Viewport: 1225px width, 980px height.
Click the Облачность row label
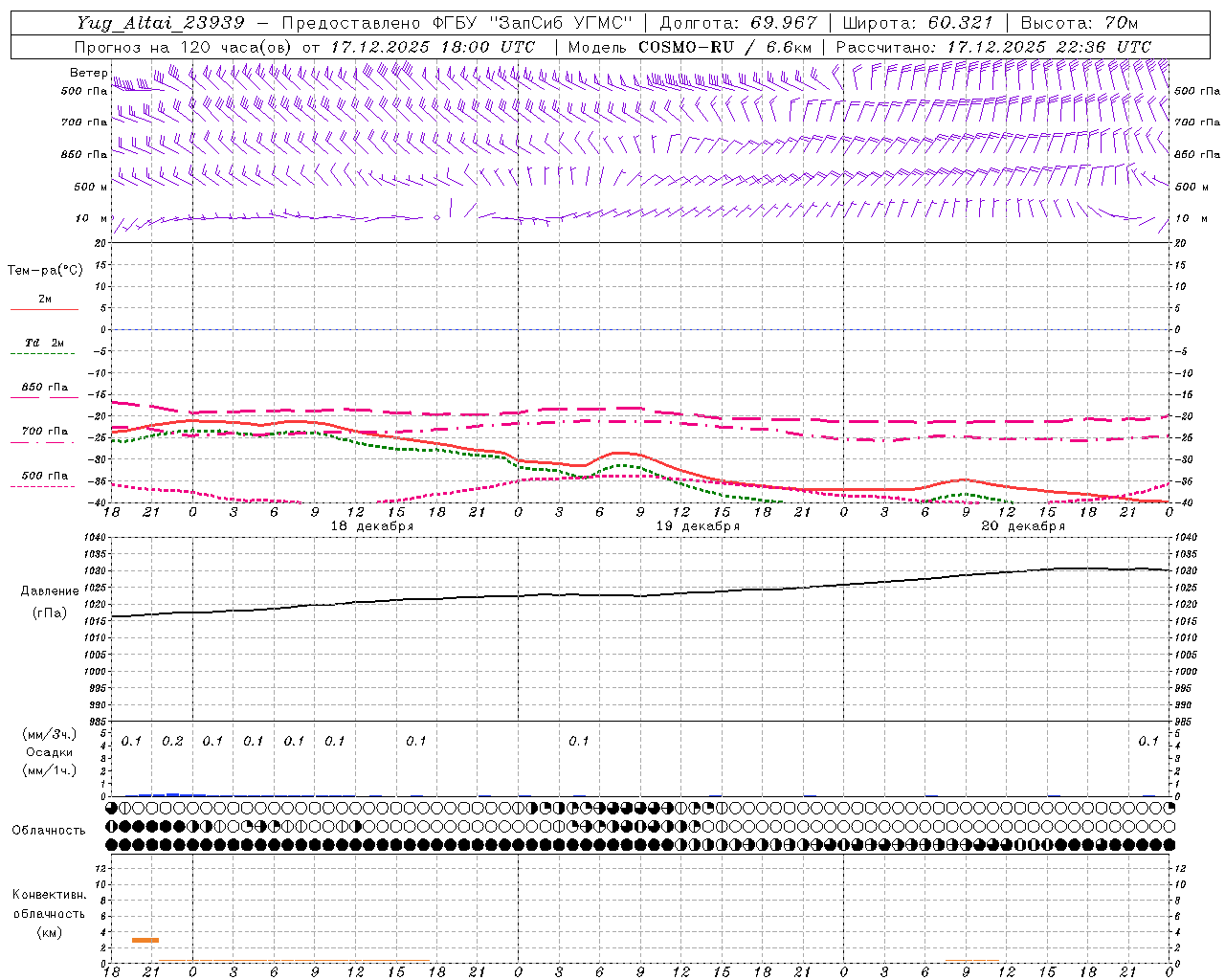(49, 830)
